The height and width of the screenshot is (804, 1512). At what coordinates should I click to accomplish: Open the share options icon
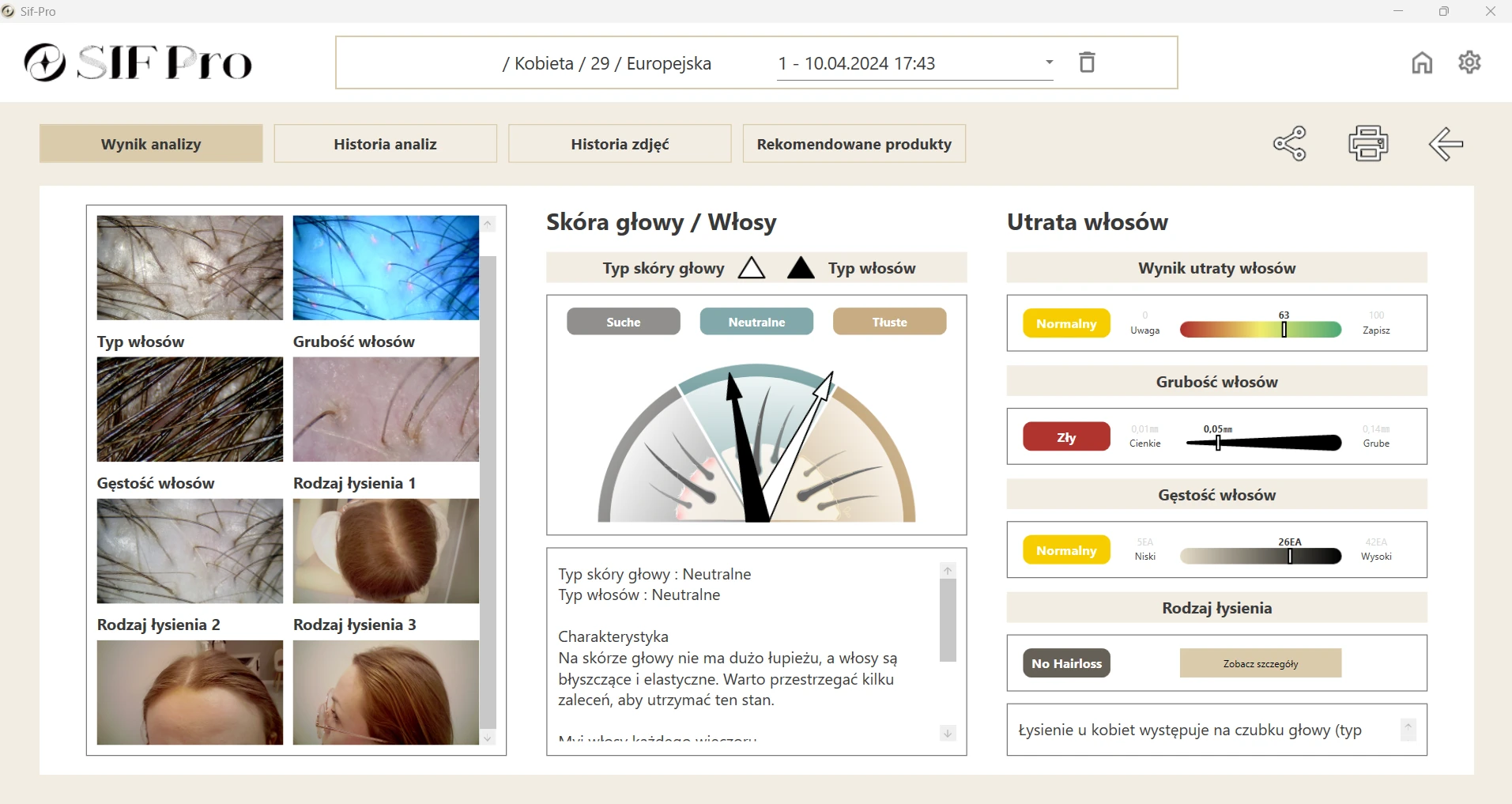[x=1288, y=143]
